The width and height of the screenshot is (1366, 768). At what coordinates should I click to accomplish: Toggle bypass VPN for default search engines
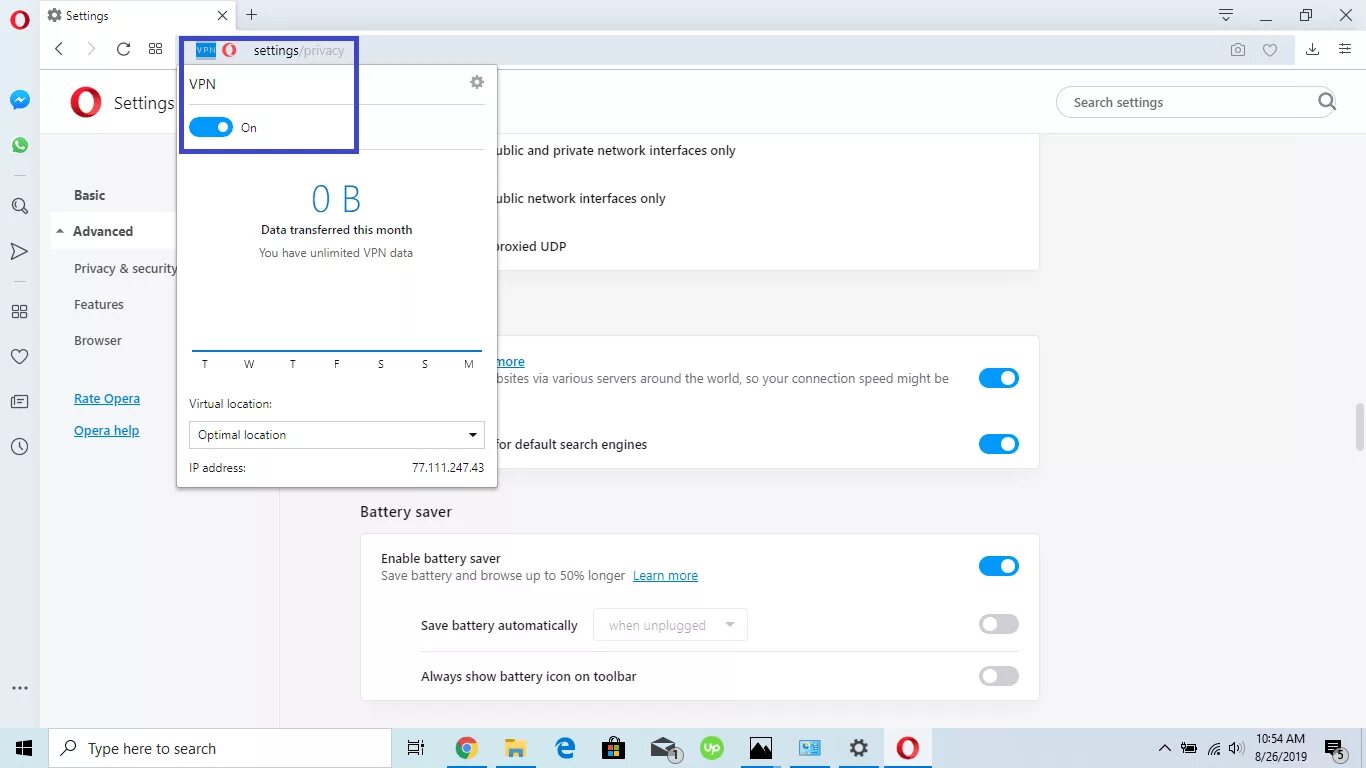point(998,444)
